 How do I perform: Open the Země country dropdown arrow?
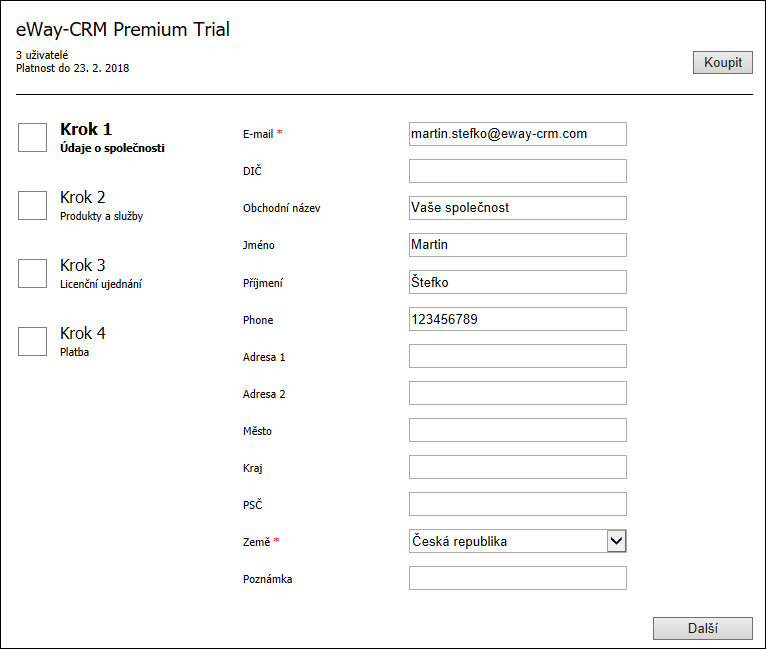coord(616,541)
